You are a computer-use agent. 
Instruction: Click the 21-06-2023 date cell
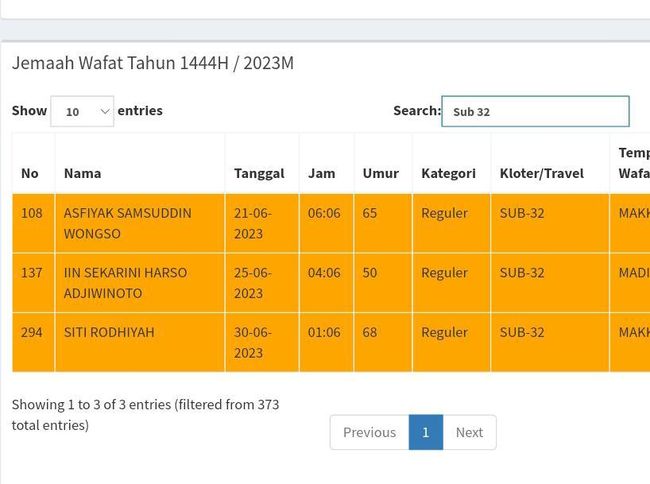pyautogui.click(x=253, y=223)
